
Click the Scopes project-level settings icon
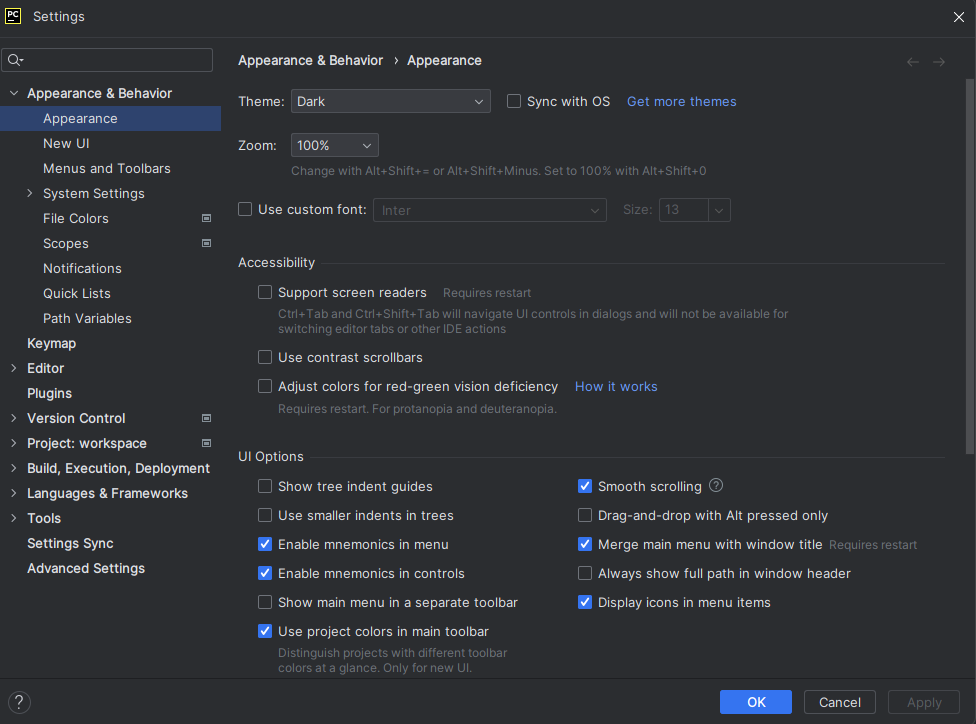207,243
